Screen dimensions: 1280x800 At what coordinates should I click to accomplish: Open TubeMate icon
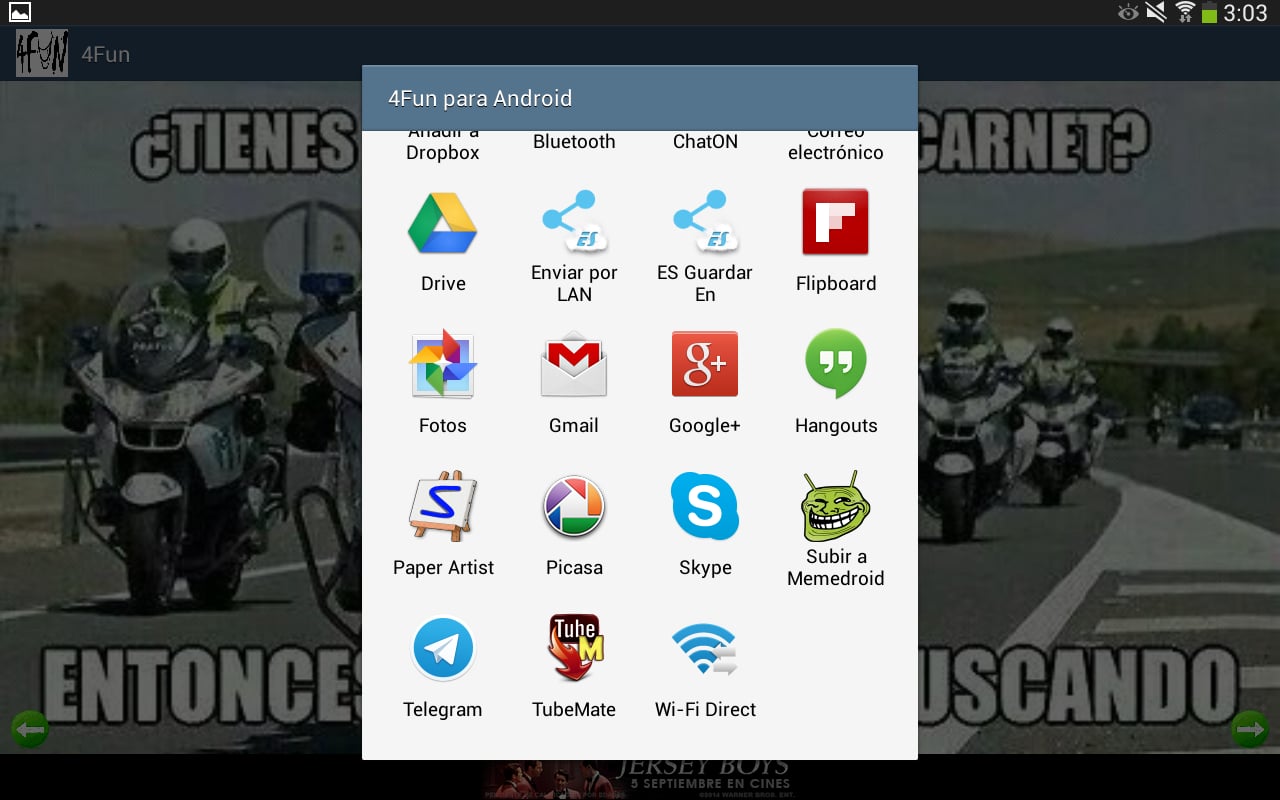(574, 648)
